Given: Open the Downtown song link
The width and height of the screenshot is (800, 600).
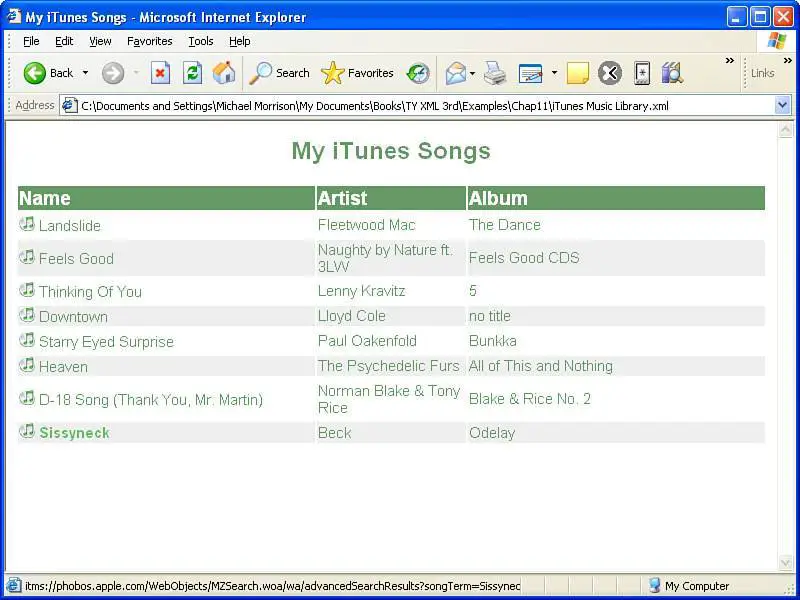Looking at the screenshot, I should [x=73, y=317].
